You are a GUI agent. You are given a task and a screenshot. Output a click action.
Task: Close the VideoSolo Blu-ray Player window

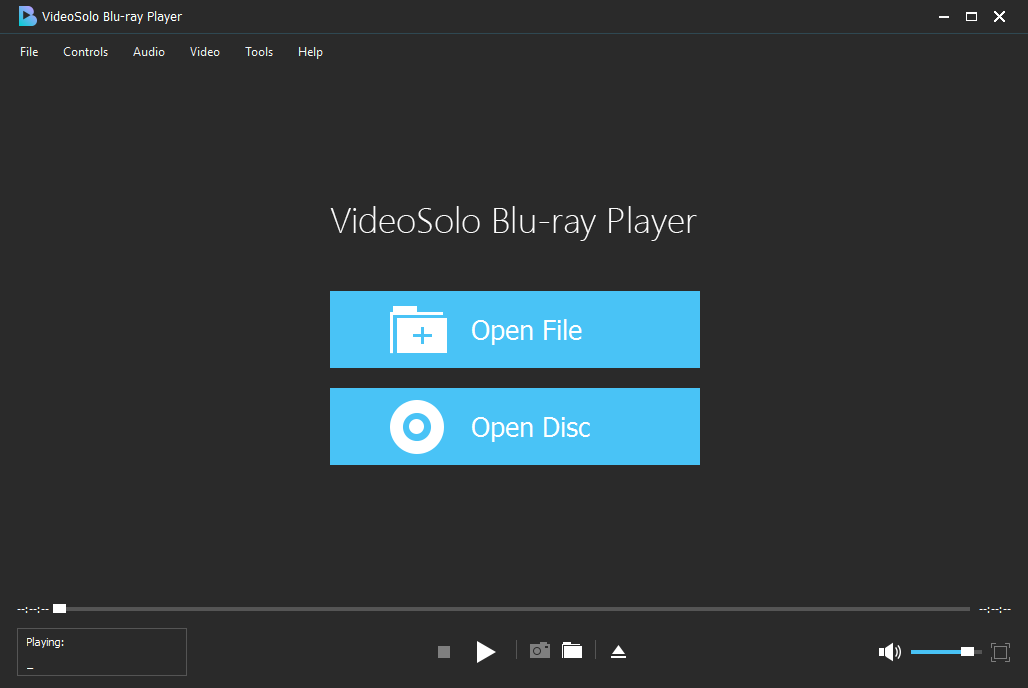pyautogui.click(x=999, y=16)
